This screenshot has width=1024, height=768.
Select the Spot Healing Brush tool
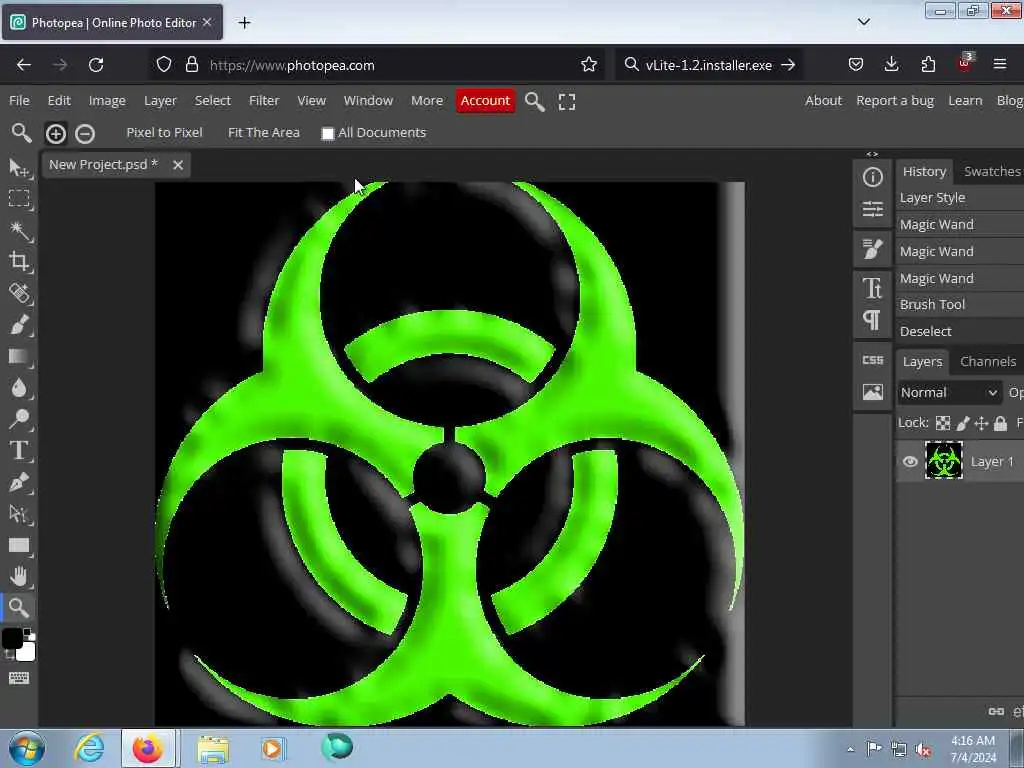click(x=20, y=293)
